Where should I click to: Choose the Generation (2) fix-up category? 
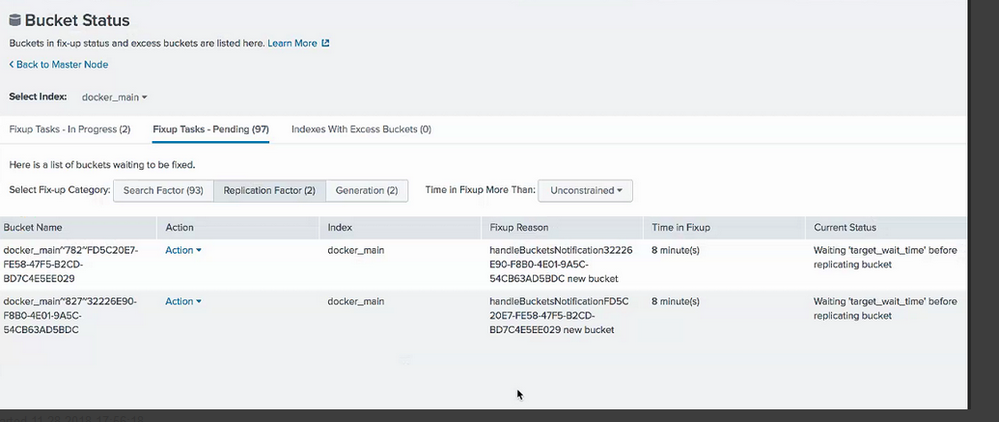(x=366, y=190)
